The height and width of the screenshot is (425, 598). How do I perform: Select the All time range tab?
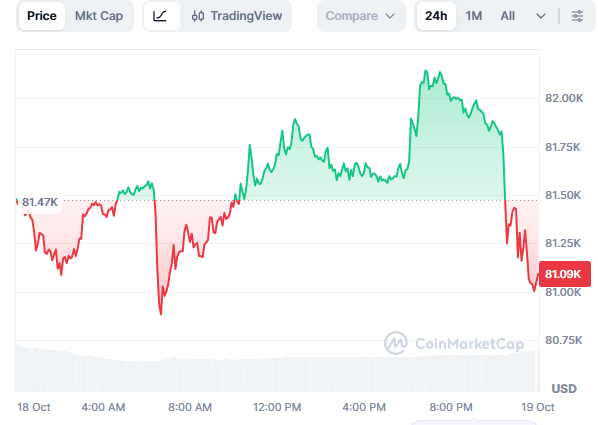[x=507, y=16]
